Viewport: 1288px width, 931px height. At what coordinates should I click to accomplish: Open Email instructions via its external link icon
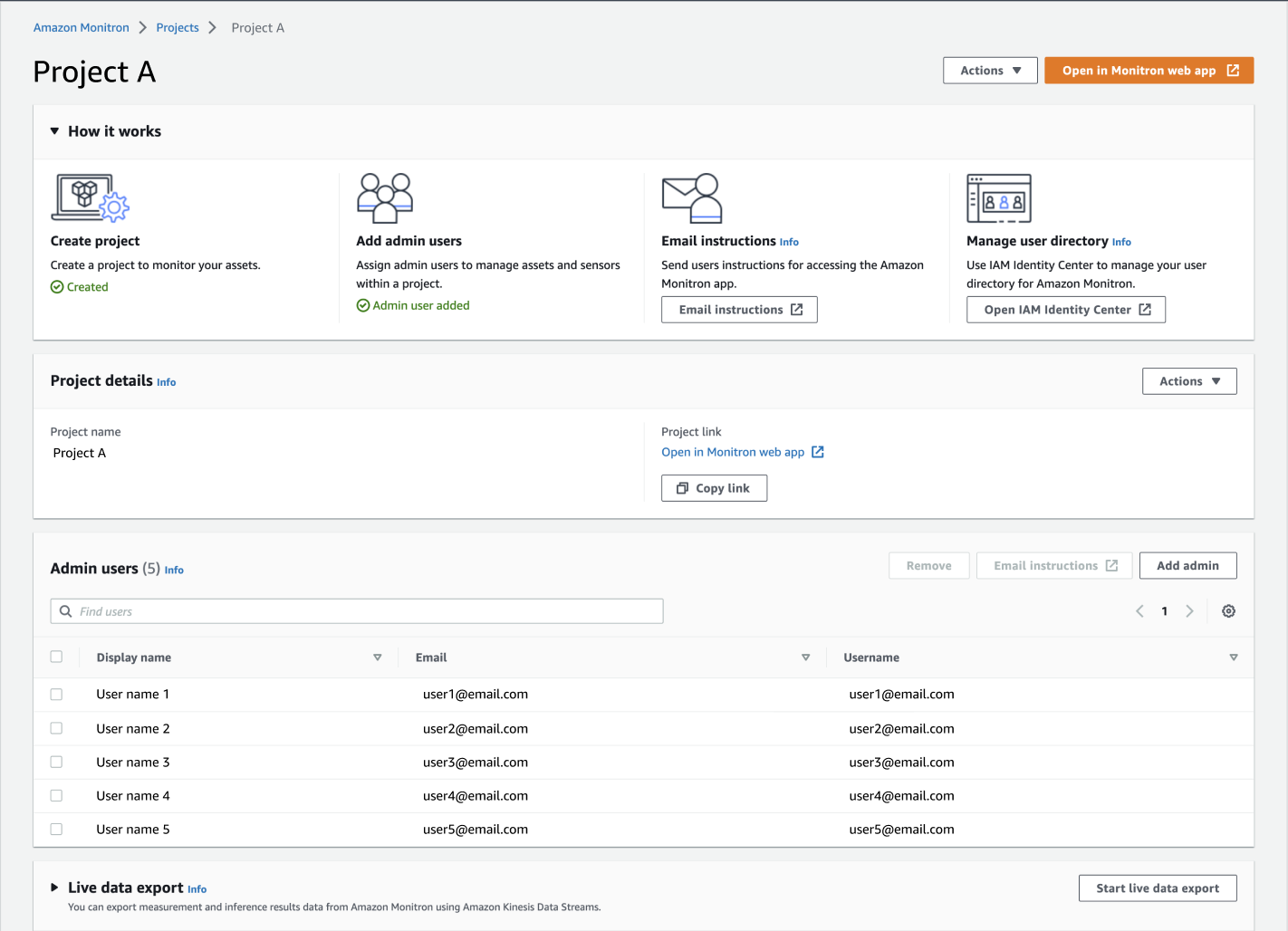[x=797, y=309]
